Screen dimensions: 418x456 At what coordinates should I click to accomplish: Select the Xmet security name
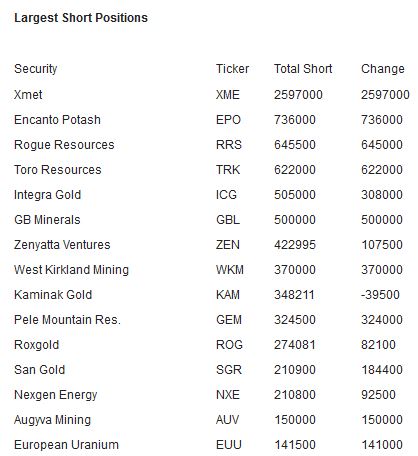(28, 95)
